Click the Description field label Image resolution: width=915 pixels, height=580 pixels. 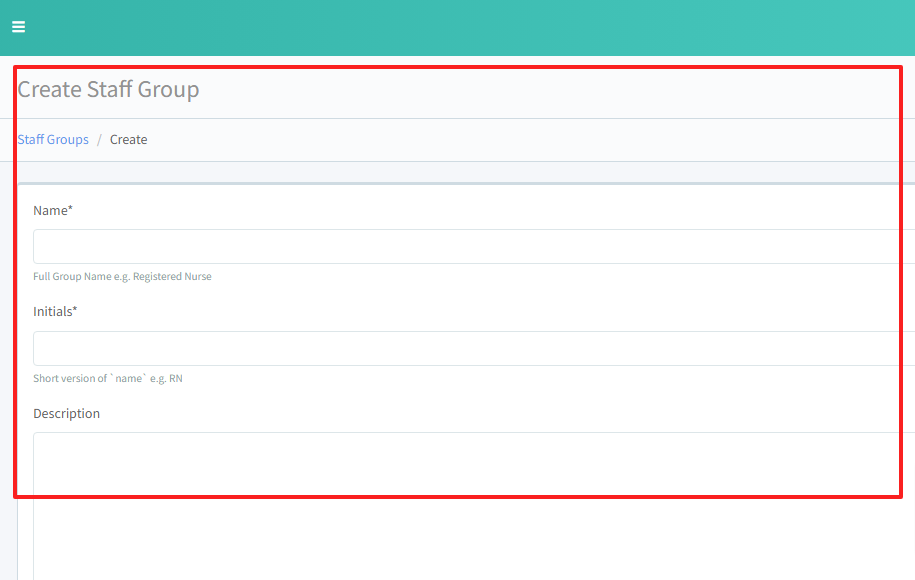(66, 414)
